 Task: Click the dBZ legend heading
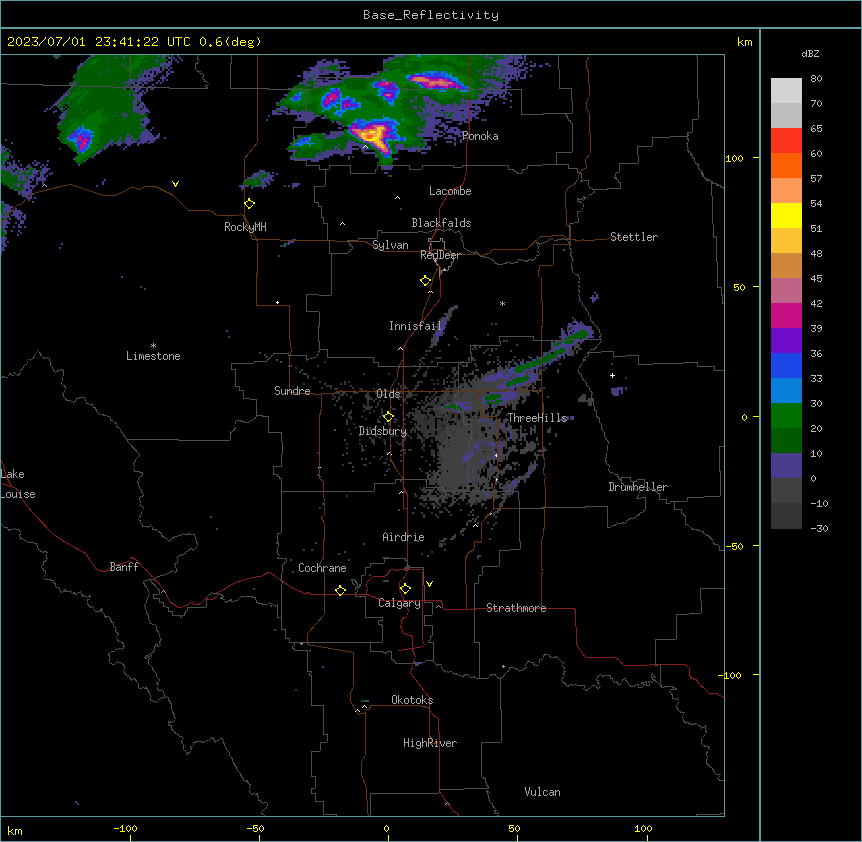810,53
